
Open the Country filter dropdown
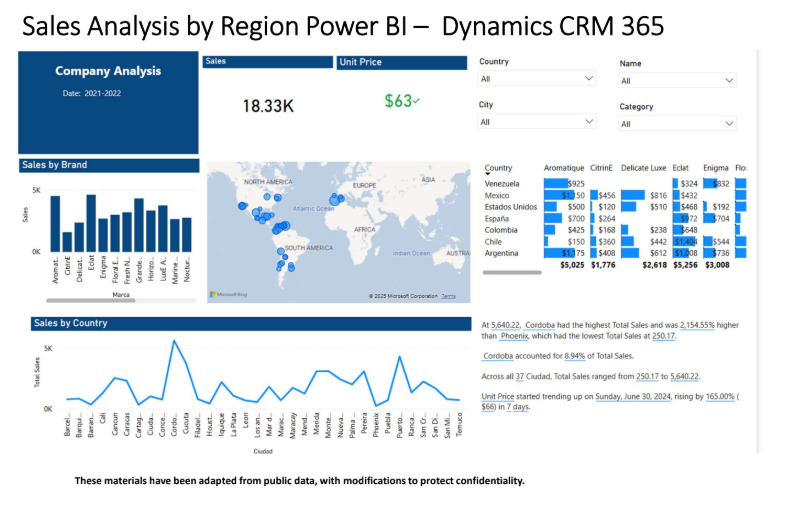537,78
